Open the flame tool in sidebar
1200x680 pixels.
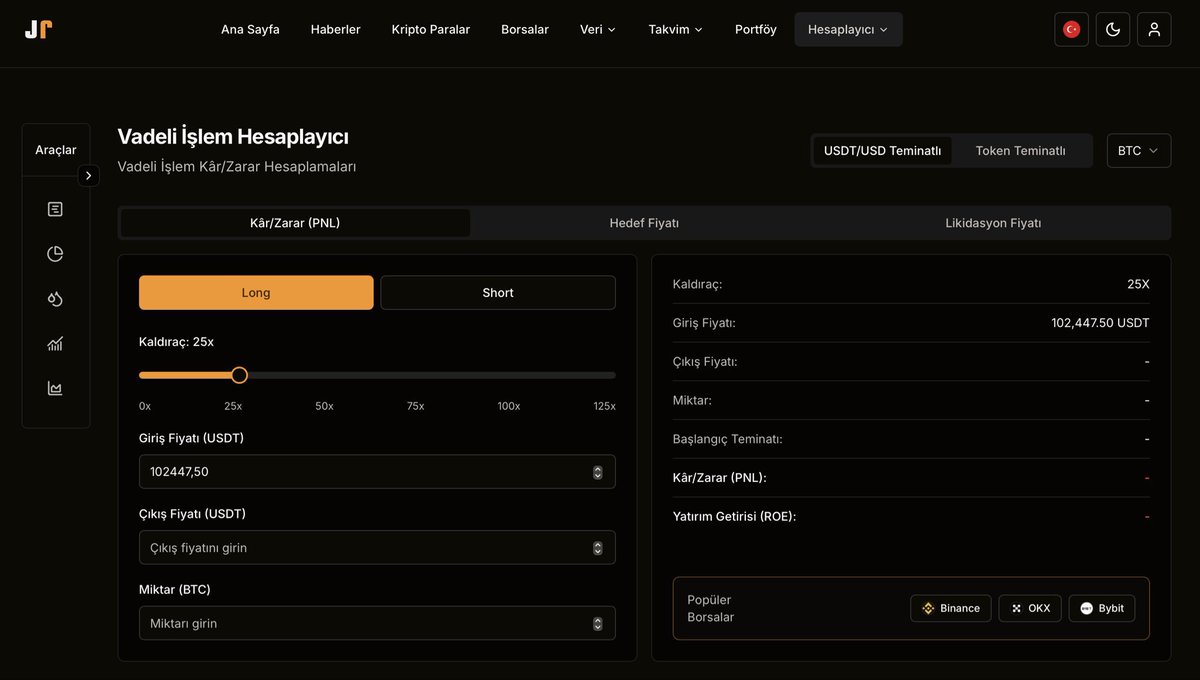[x=55, y=299]
